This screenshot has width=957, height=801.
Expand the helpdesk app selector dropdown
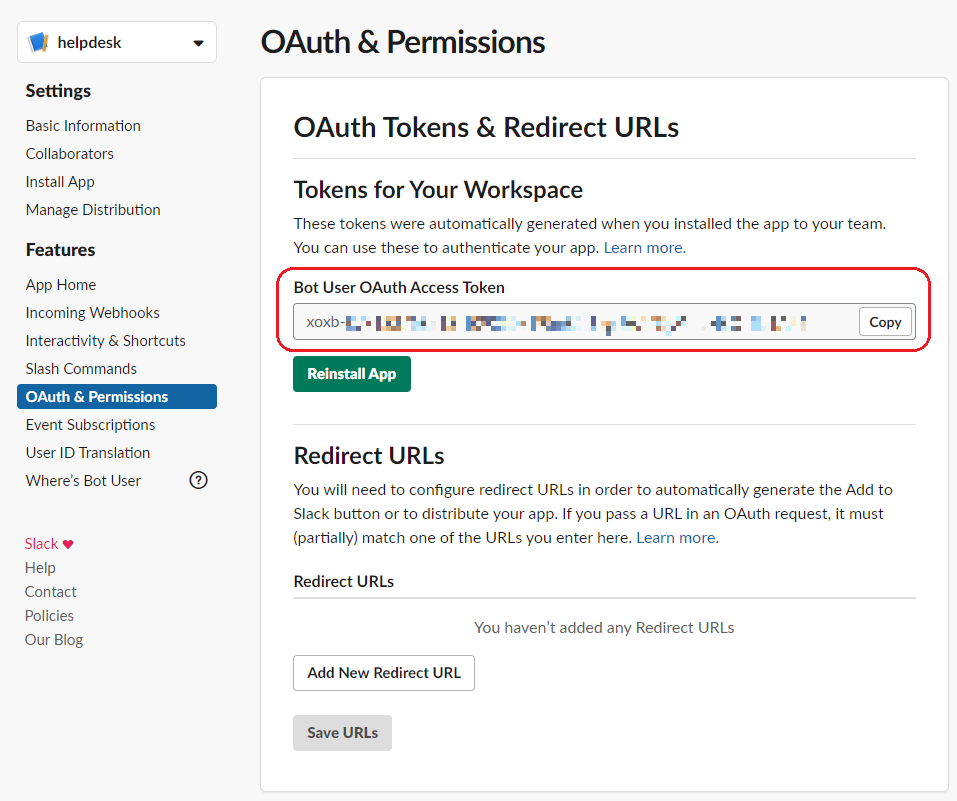point(198,43)
